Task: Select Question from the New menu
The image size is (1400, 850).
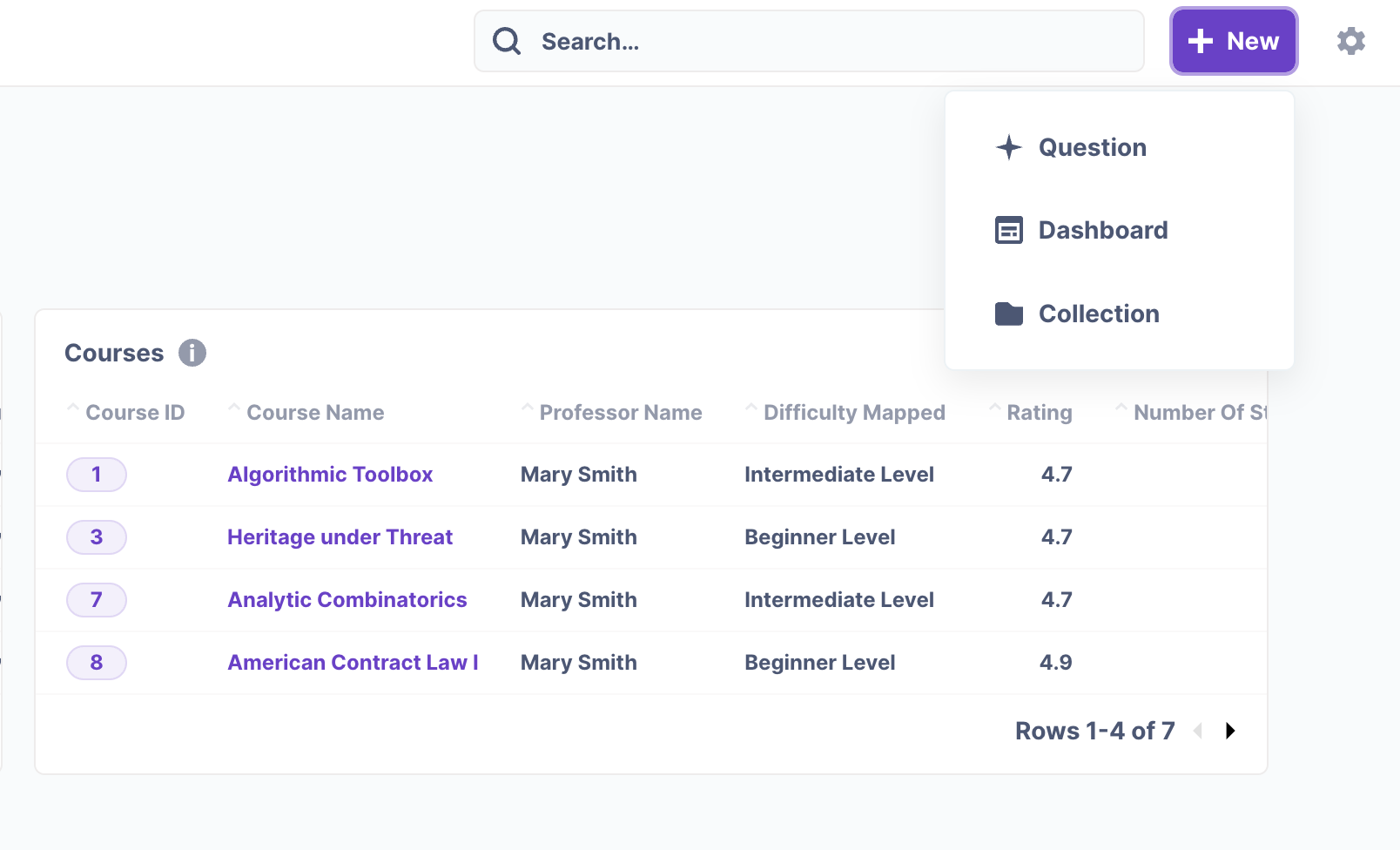Action: 1092,147
